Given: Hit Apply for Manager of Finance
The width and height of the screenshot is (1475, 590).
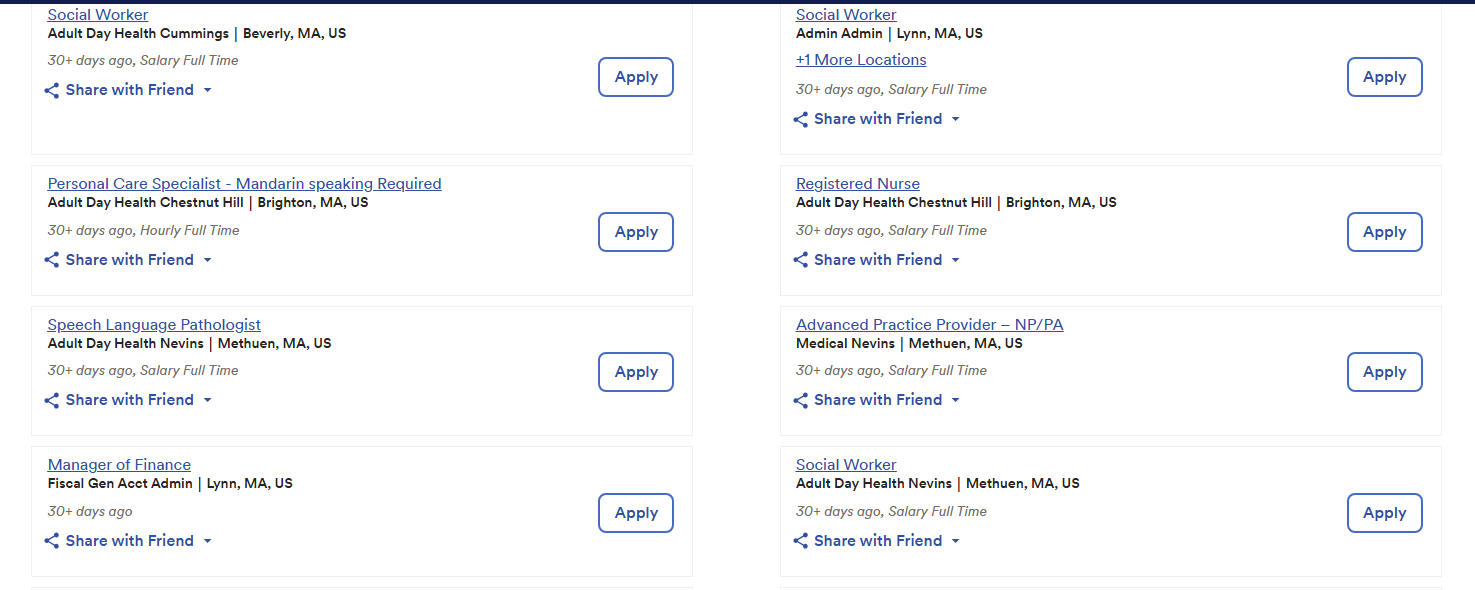Looking at the screenshot, I should [x=635, y=513].
